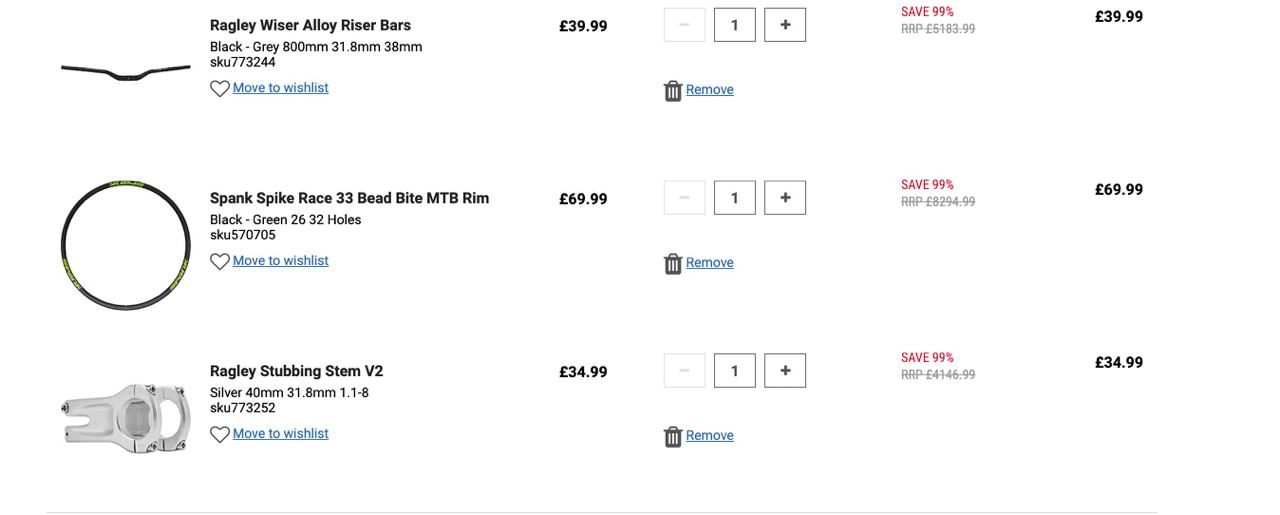Click the heart icon for Spank Spike rim
Image resolution: width=1280 pixels, height=515 pixels.
(x=220, y=262)
